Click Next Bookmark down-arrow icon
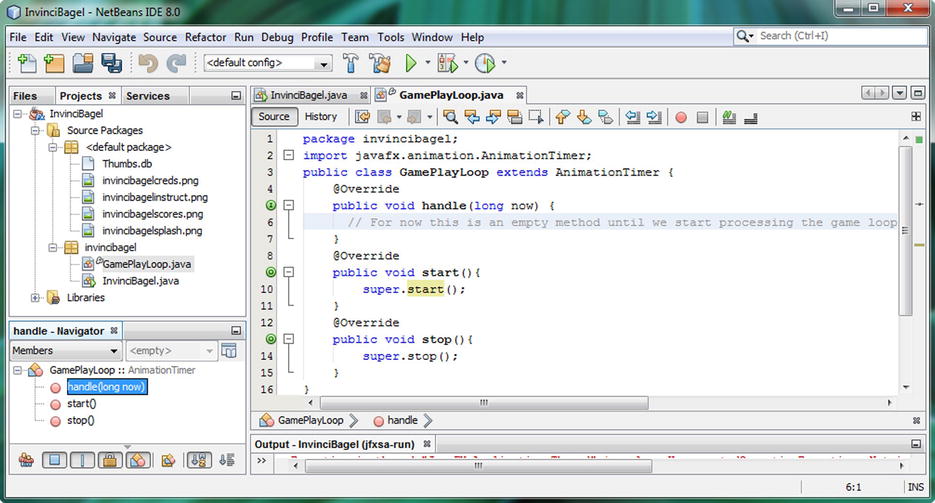The image size is (935, 503). coord(584,117)
